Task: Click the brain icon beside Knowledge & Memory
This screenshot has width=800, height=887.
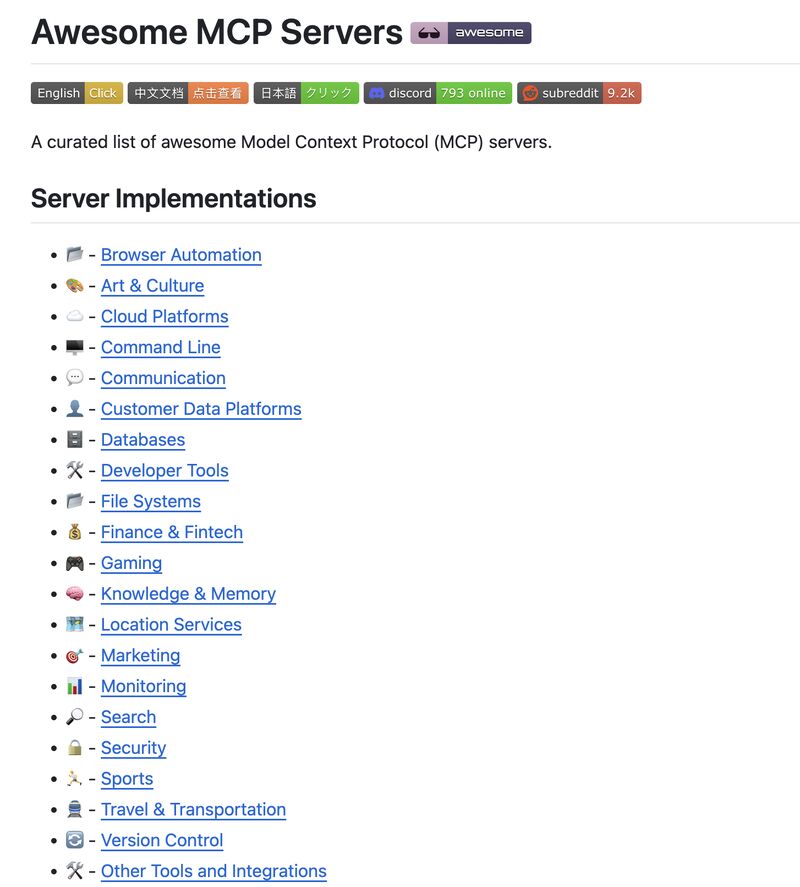Action: click(75, 594)
